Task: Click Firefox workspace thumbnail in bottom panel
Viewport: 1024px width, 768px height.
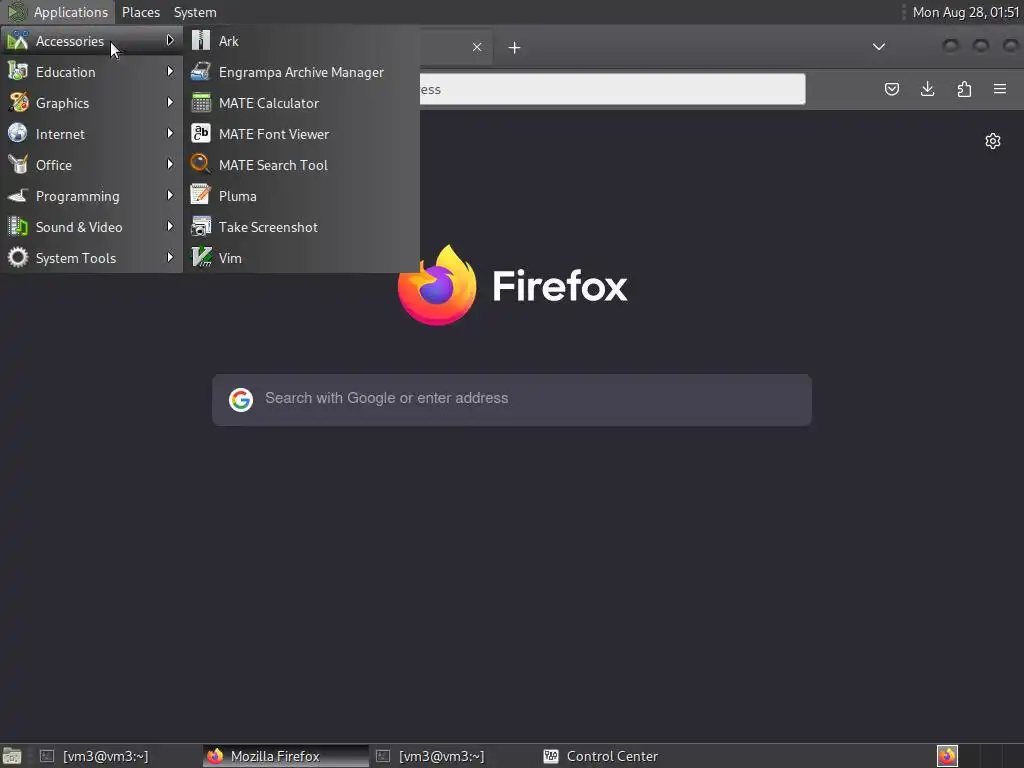Action: [x=947, y=756]
